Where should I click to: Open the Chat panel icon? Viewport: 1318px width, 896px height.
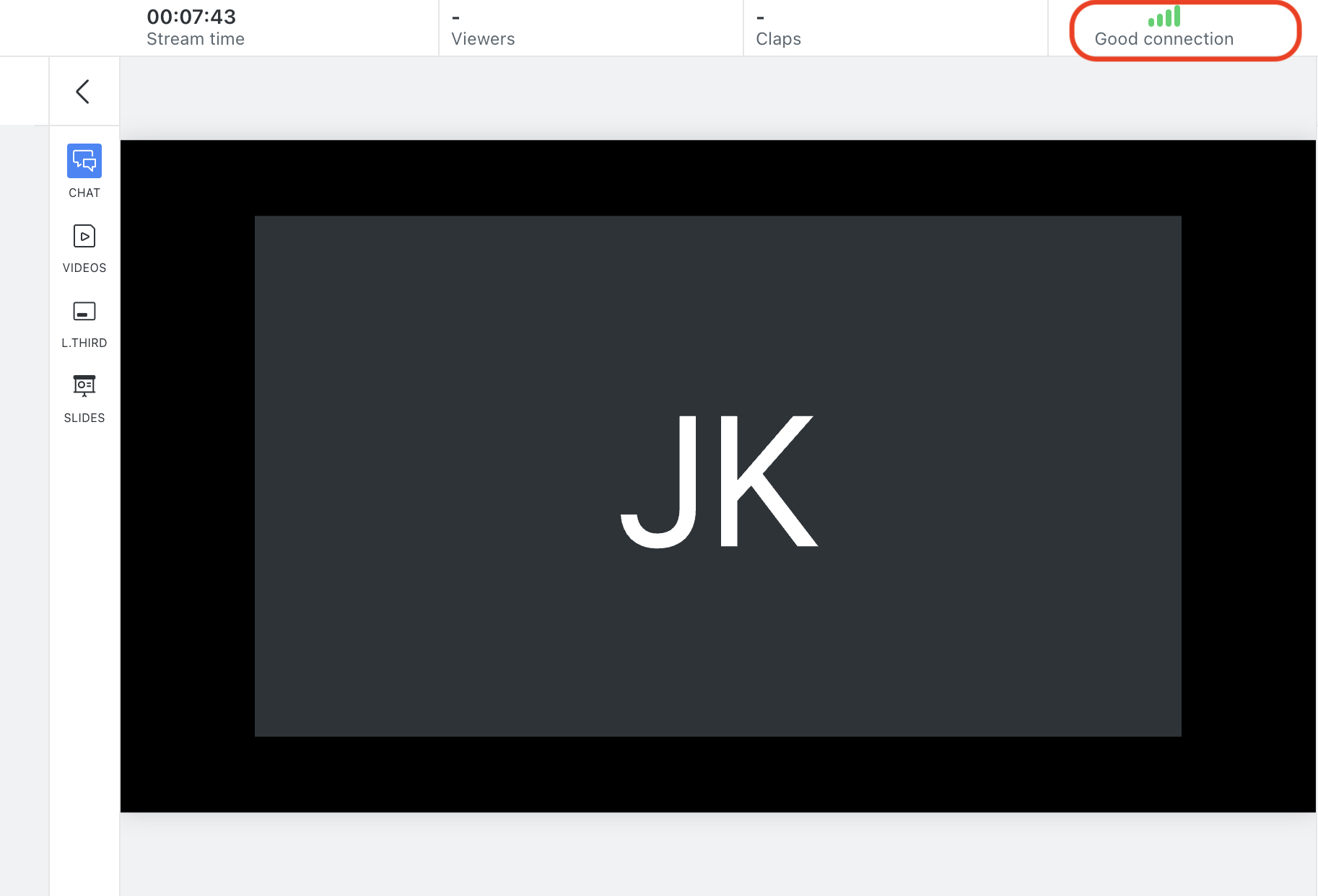tap(84, 161)
